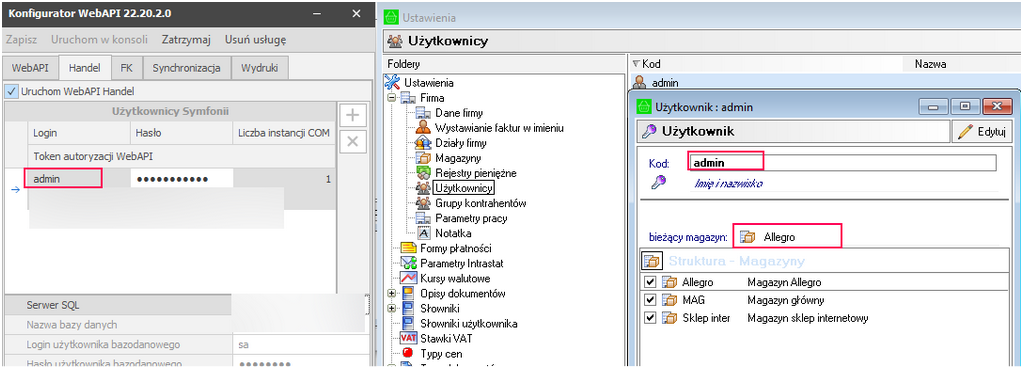
Task: Uncheck the Sklep inter warehouse checkbox
Action: (x=650, y=318)
